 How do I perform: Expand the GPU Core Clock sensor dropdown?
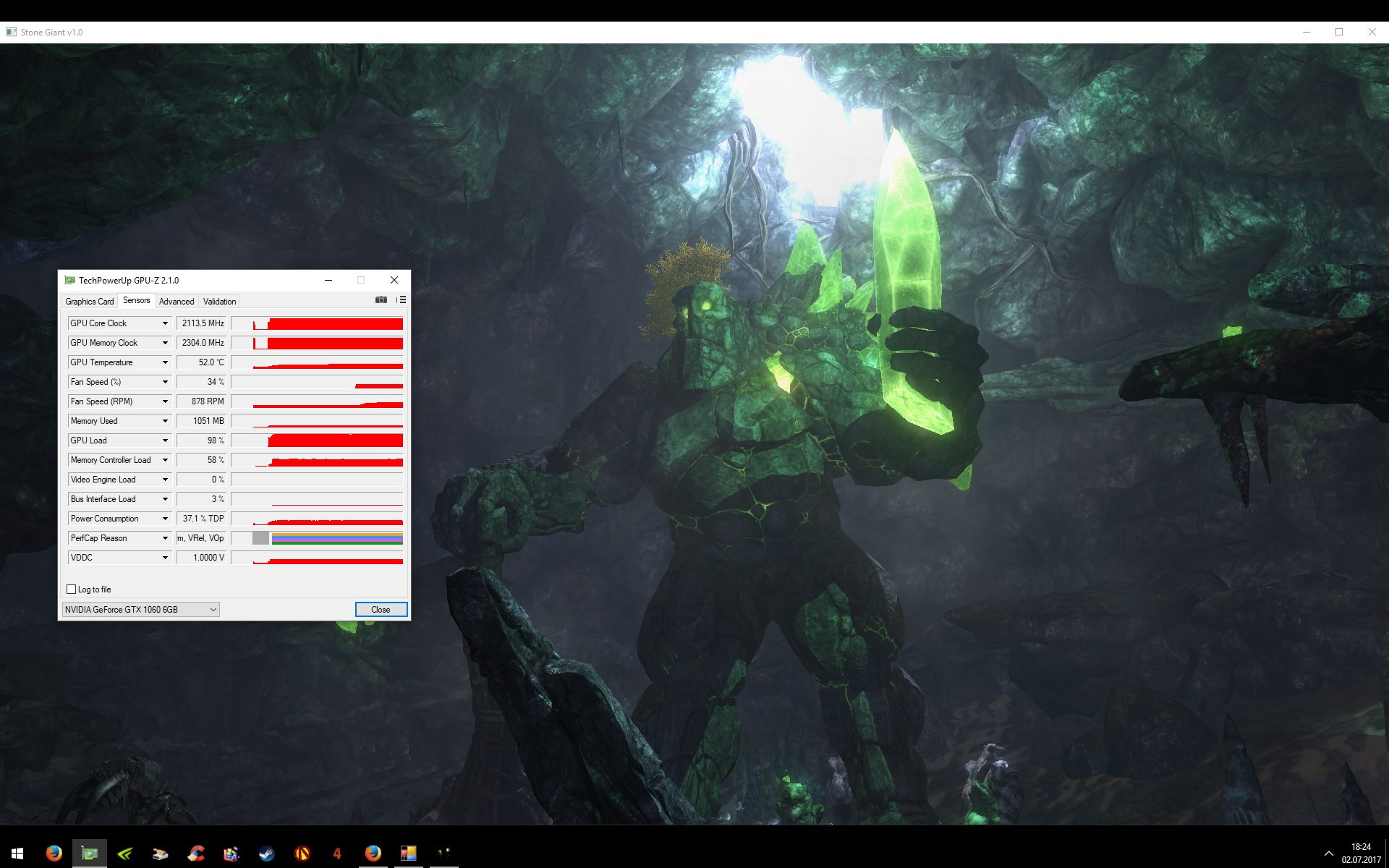165,323
